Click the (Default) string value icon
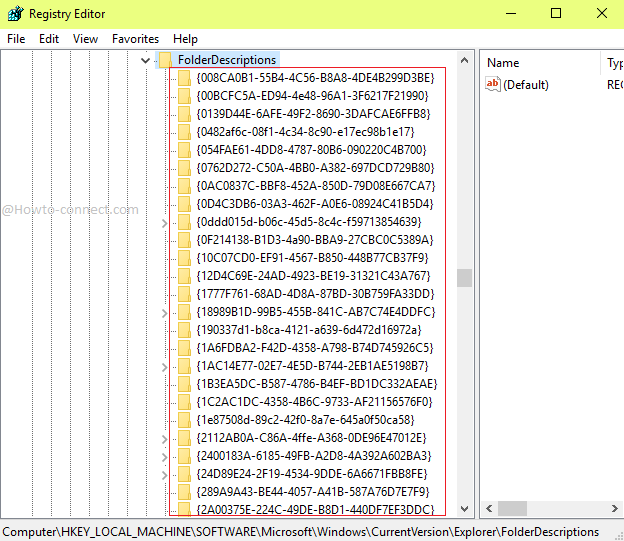Screen dimensions: 624x541 [x=493, y=84]
